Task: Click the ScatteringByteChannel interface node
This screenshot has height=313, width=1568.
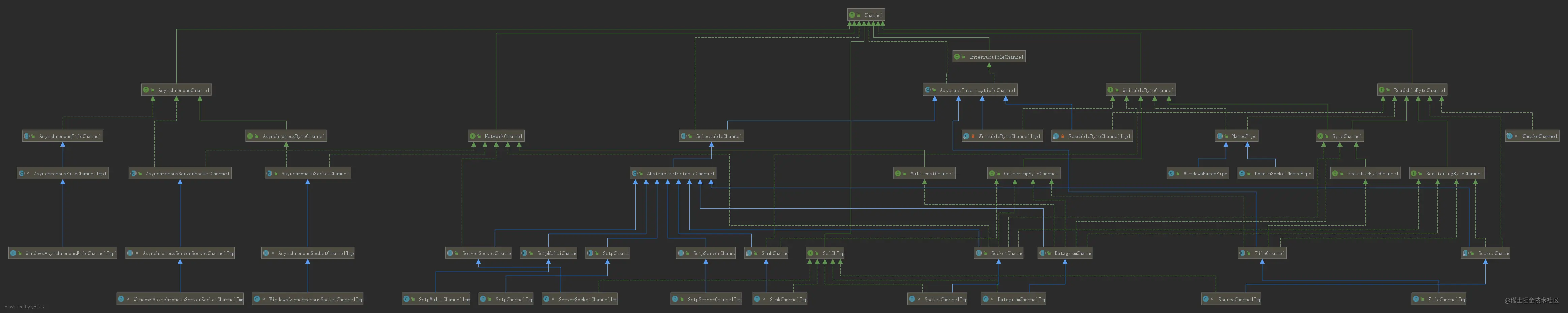Action: pos(1447,174)
